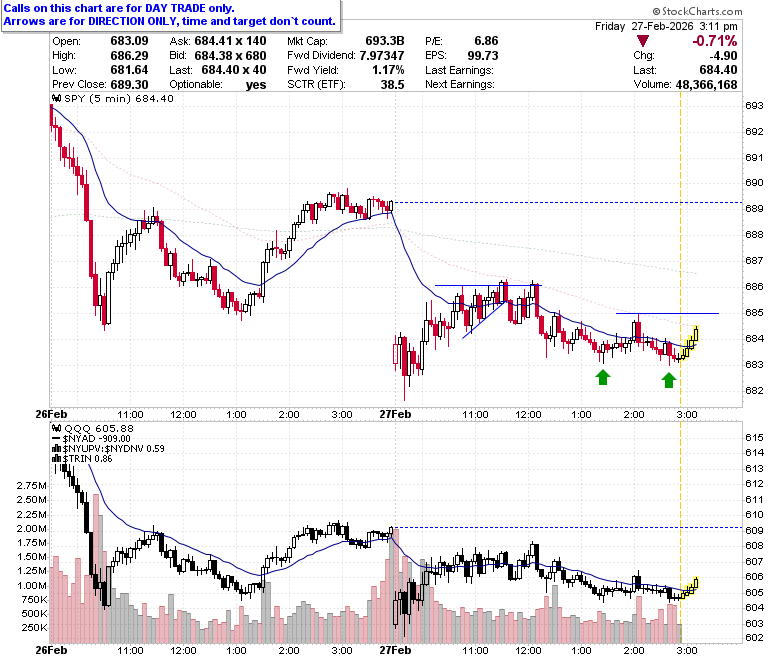Click the bar icon beside $TRIN legend
This screenshot has height=659, width=780.
tap(57, 459)
